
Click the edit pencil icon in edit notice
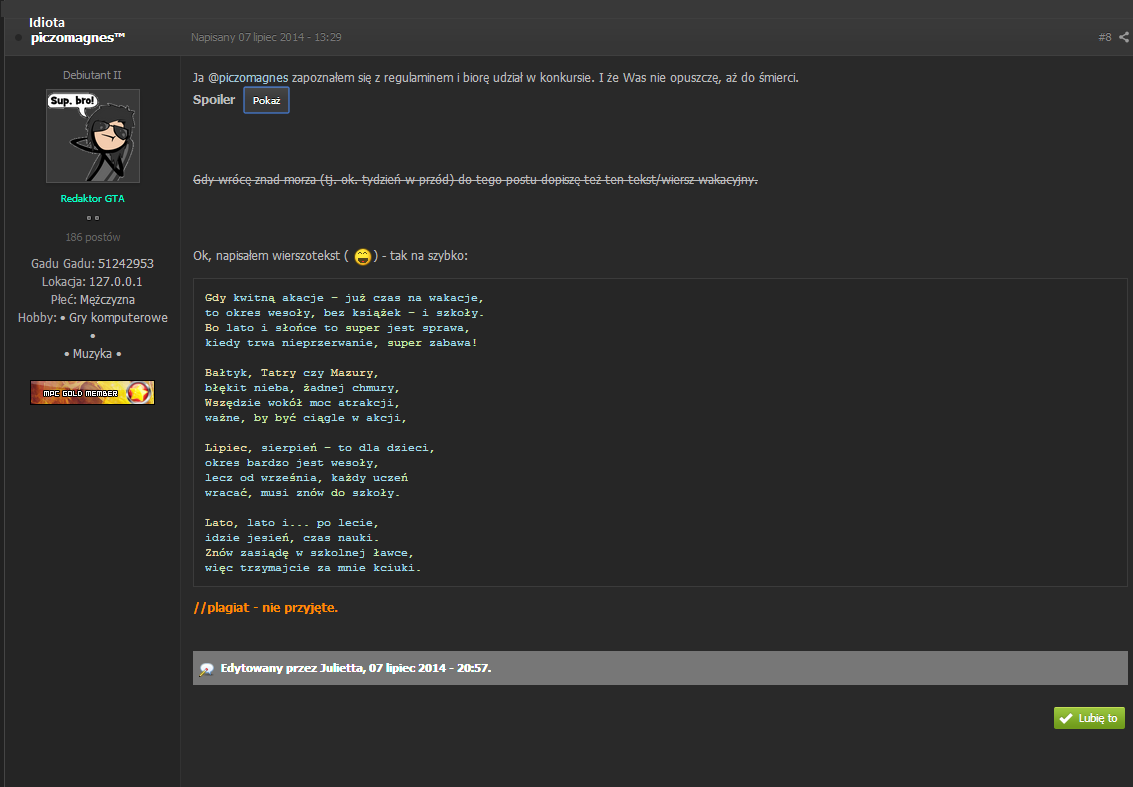[x=207, y=669]
